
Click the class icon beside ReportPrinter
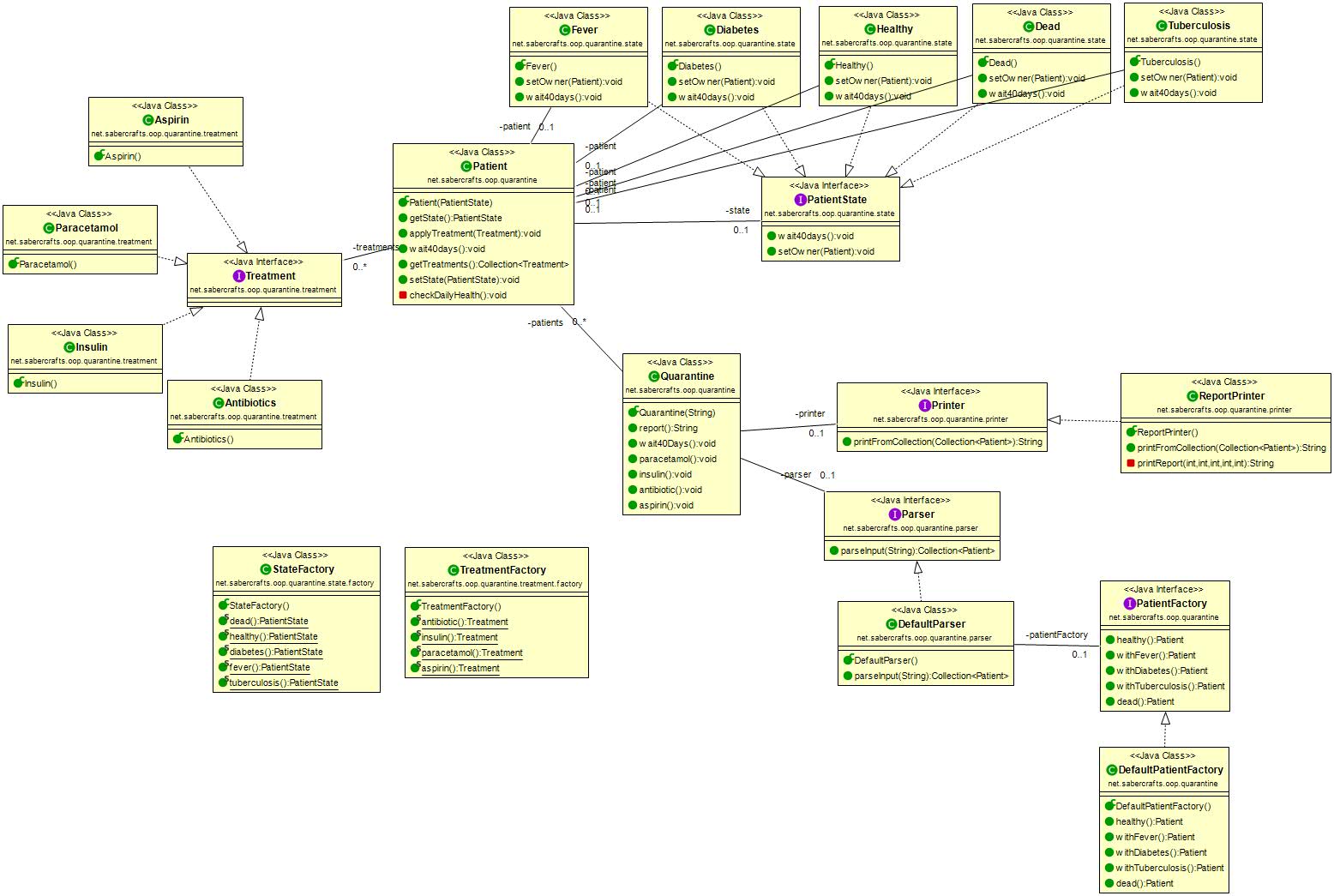pyautogui.click(x=1192, y=397)
